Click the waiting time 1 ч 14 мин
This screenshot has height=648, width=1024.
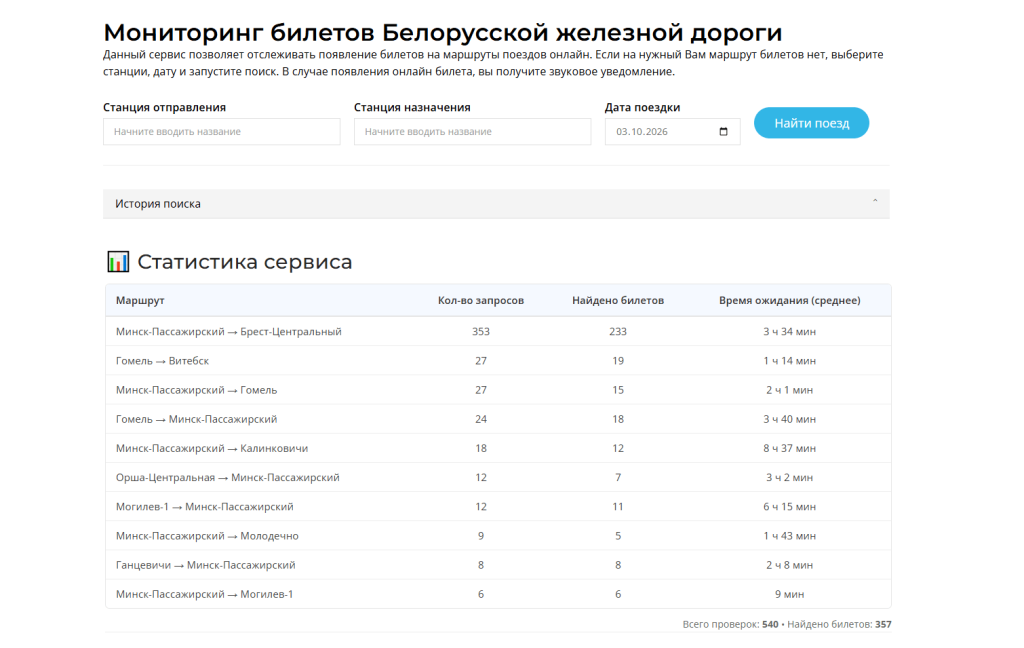click(x=790, y=361)
